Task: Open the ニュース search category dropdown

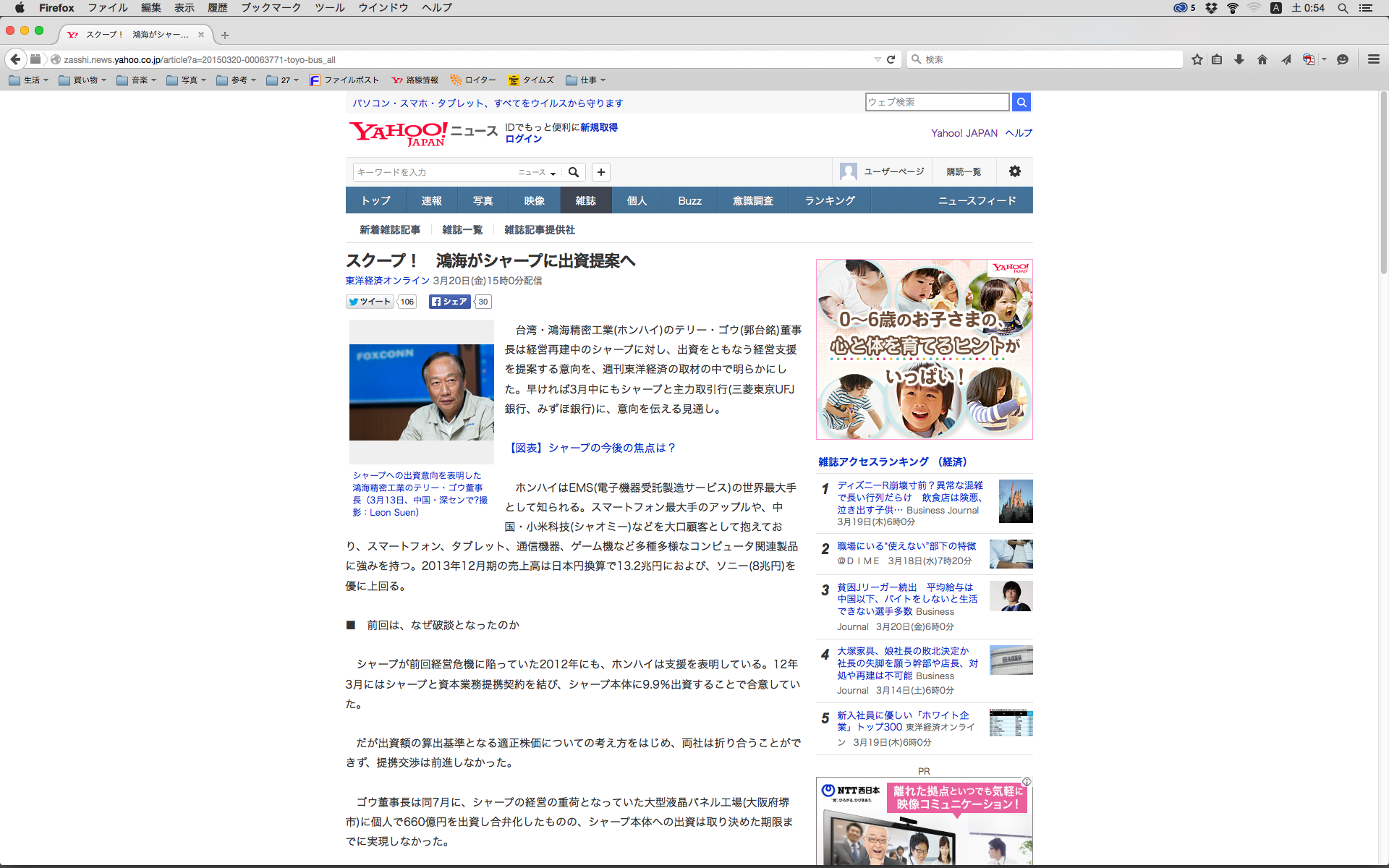Action: 537,172
